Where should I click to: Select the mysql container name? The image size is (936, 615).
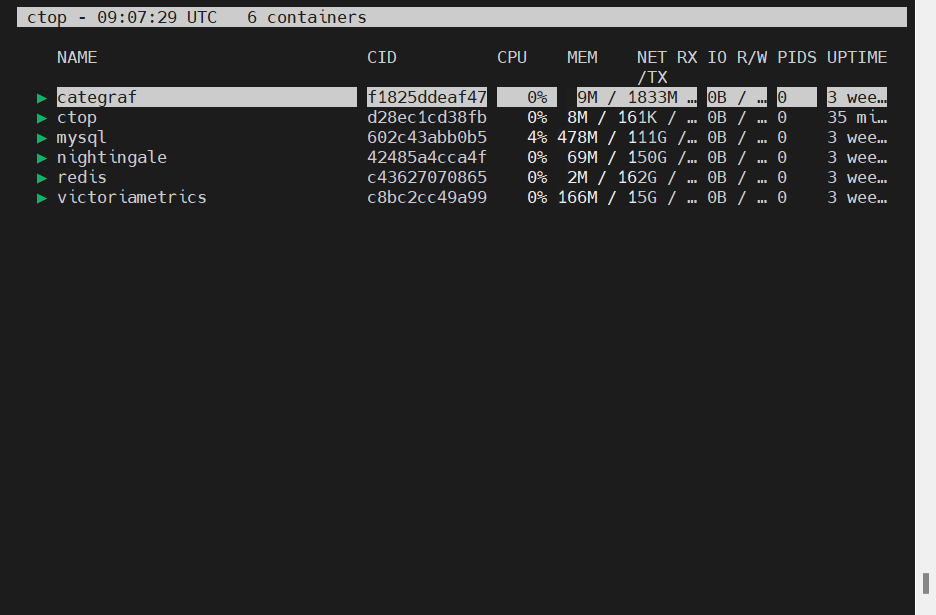pos(81,137)
